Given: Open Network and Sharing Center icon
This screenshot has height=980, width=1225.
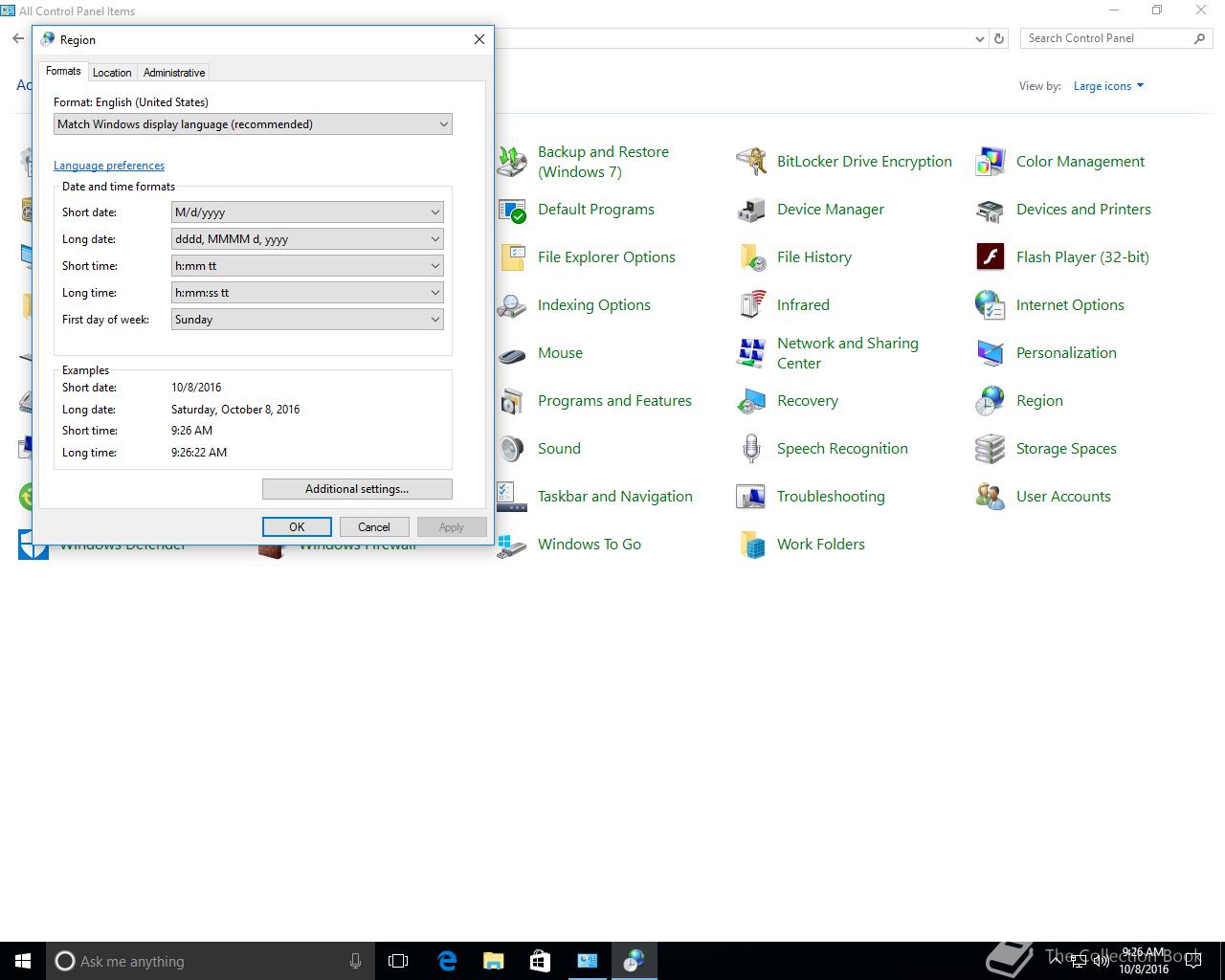Looking at the screenshot, I should 751,353.
